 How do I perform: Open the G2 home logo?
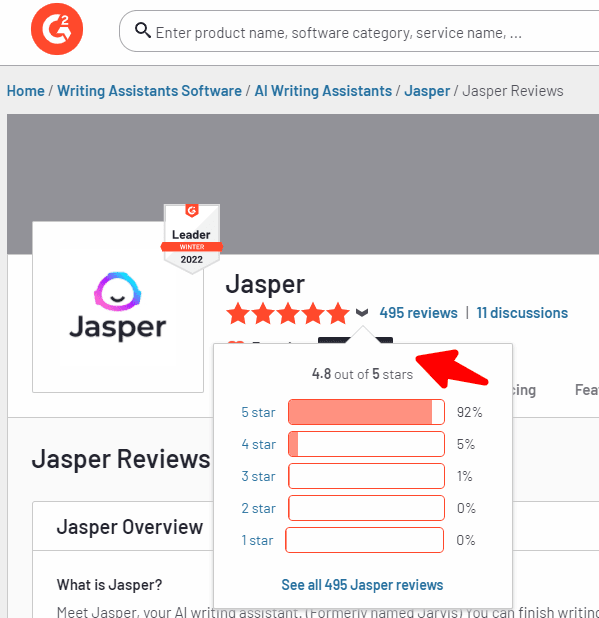(x=57, y=29)
